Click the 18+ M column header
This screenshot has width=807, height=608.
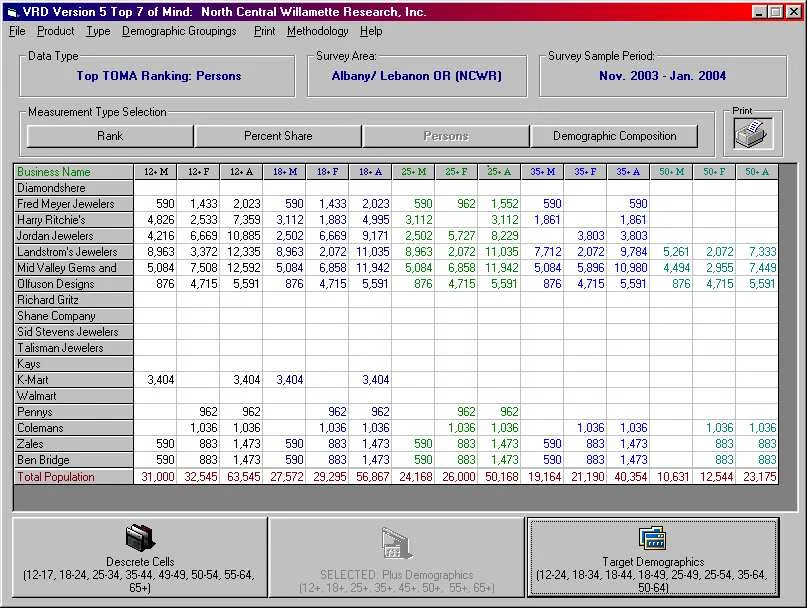[285, 172]
